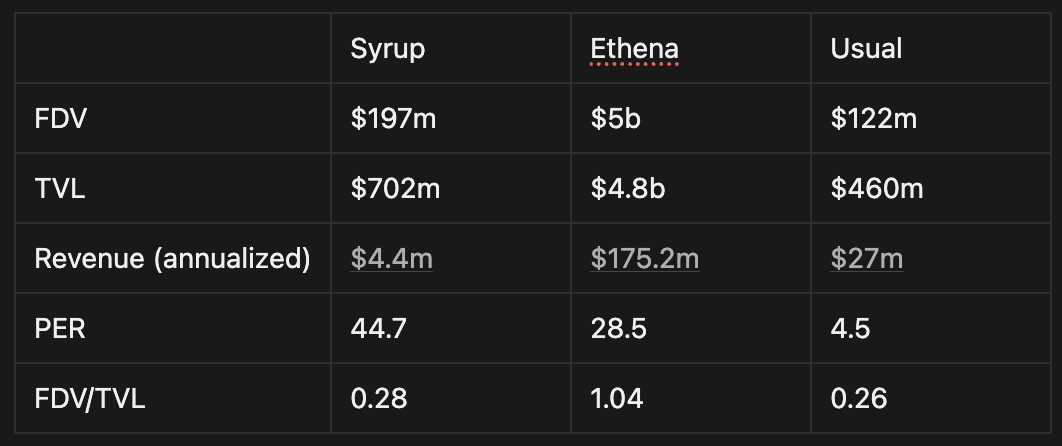1062x446 pixels.
Task: Click the FDV/TVL row label
Action: 89,399
